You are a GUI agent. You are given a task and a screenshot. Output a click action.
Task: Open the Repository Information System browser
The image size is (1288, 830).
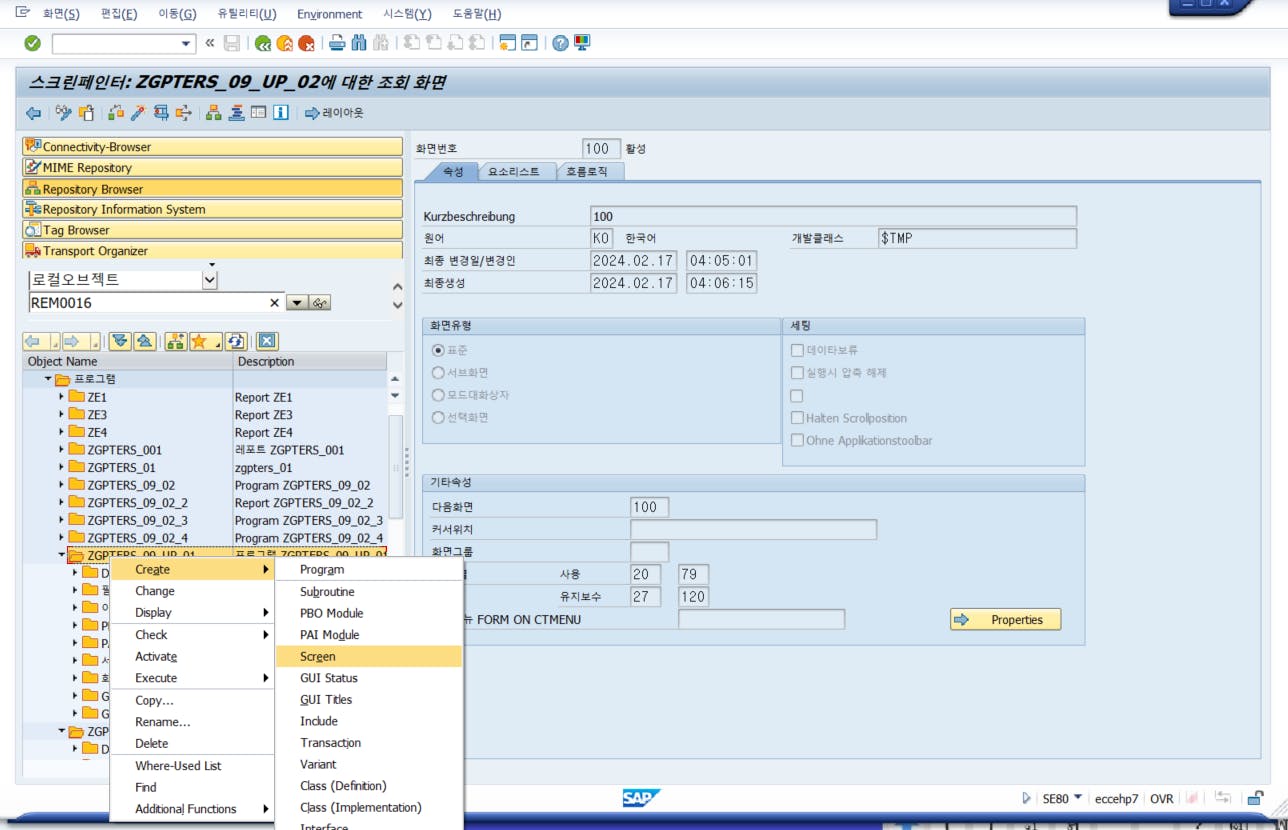pos(123,210)
